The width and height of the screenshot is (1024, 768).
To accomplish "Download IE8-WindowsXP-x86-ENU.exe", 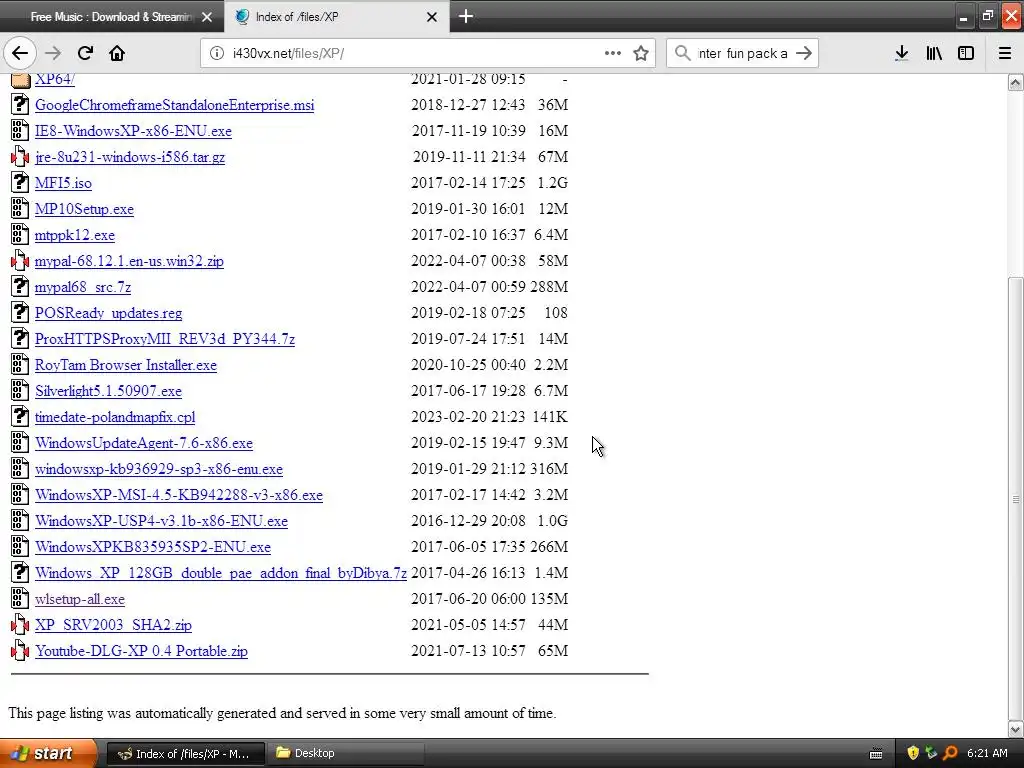I will (133, 131).
